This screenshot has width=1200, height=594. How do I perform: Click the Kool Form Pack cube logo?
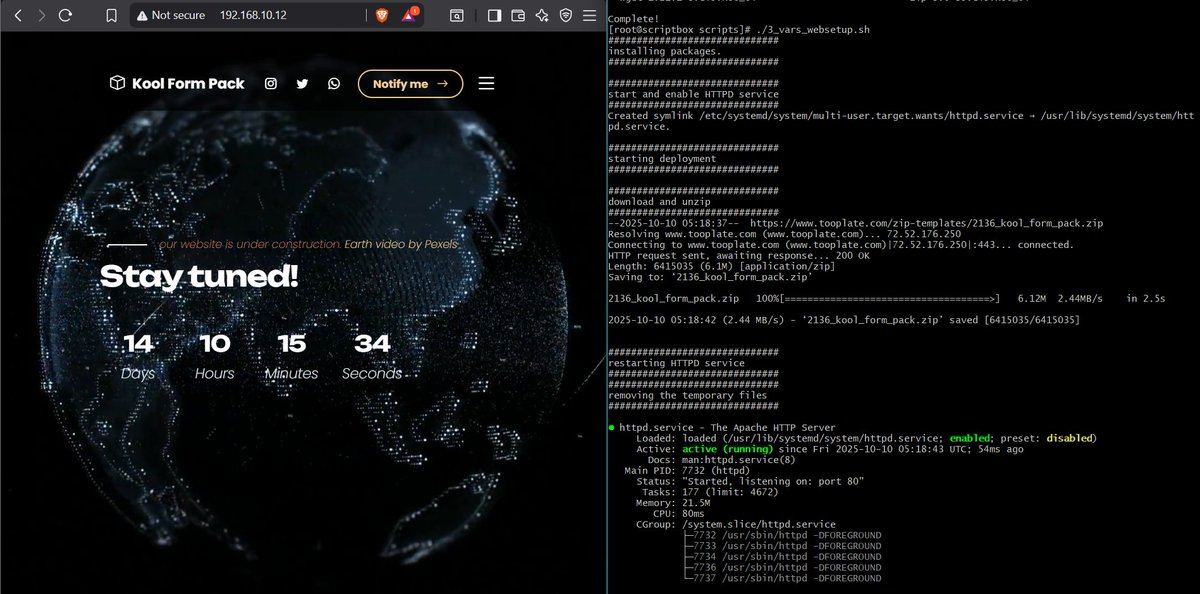pos(117,83)
